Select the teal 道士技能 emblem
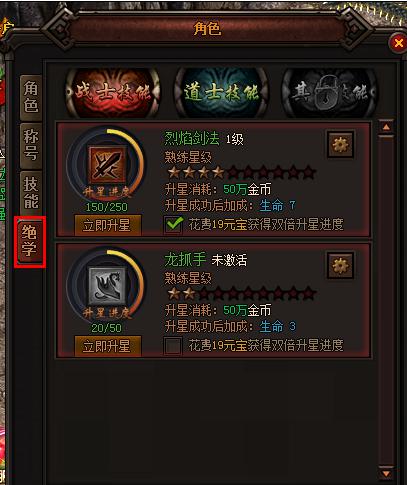This screenshot has width=407, height=485. pos(221,93)
